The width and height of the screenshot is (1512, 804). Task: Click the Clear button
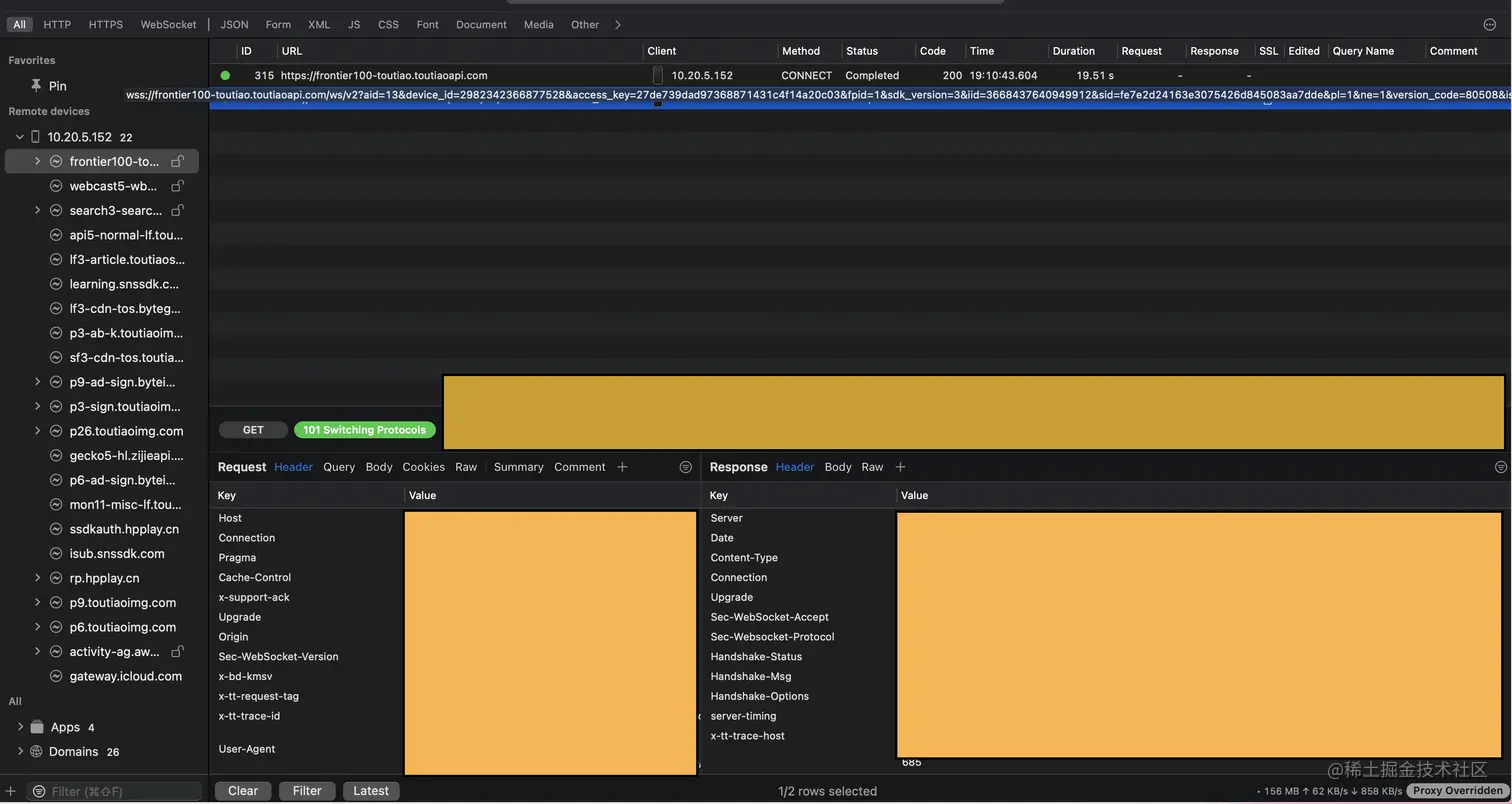point(243,791)
